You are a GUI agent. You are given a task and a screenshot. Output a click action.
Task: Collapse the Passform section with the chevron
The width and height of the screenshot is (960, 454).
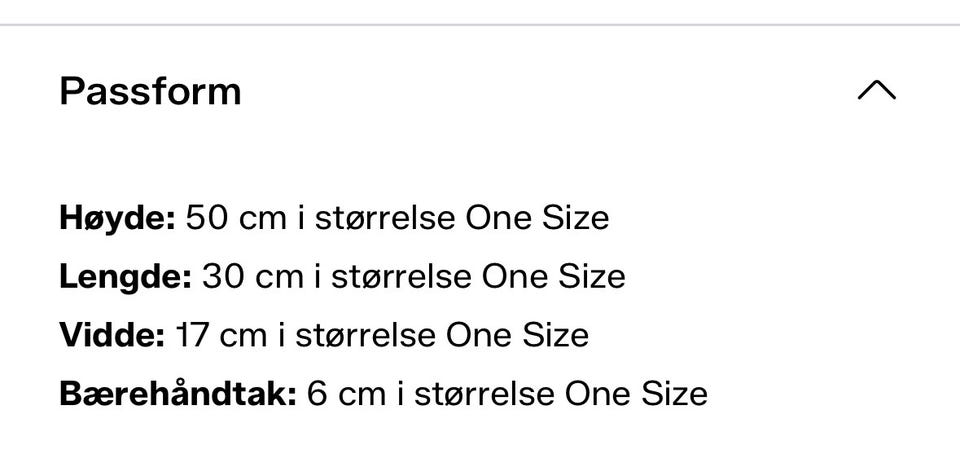pyautogui.click(x=877, y=90)
